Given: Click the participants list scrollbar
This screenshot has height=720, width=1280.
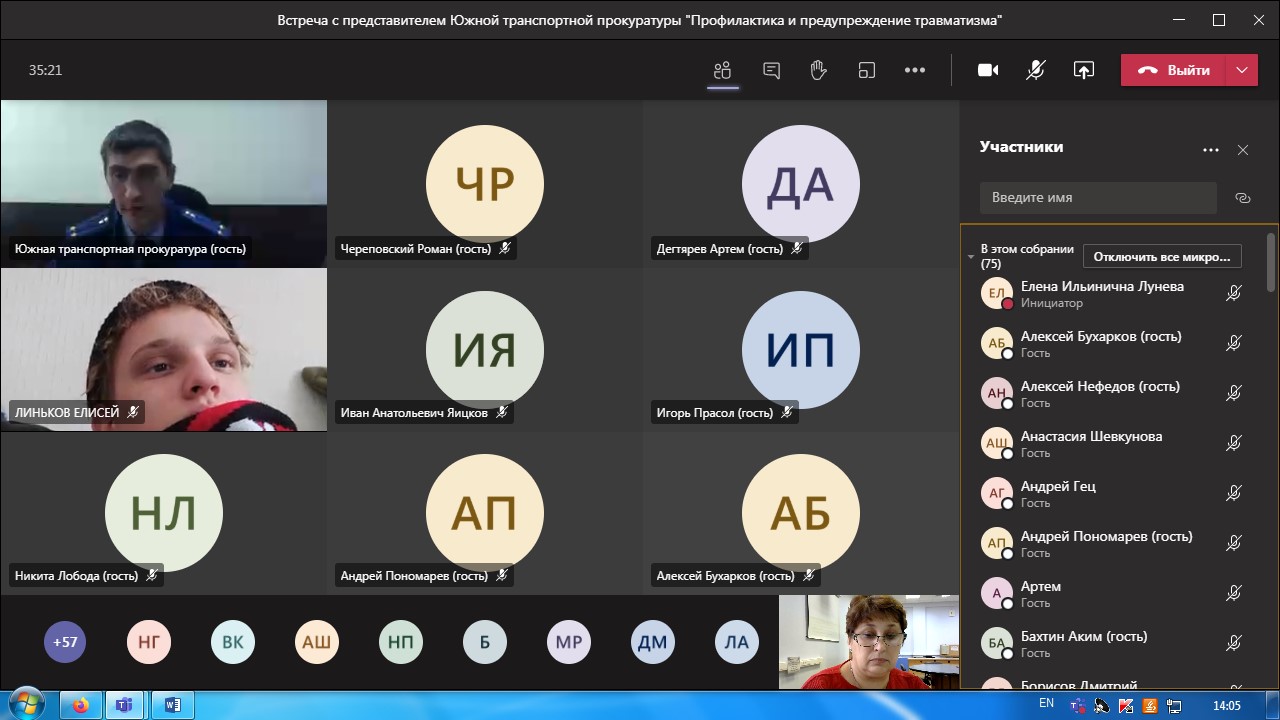Looking at the screenshot, I should (1271, 260).
